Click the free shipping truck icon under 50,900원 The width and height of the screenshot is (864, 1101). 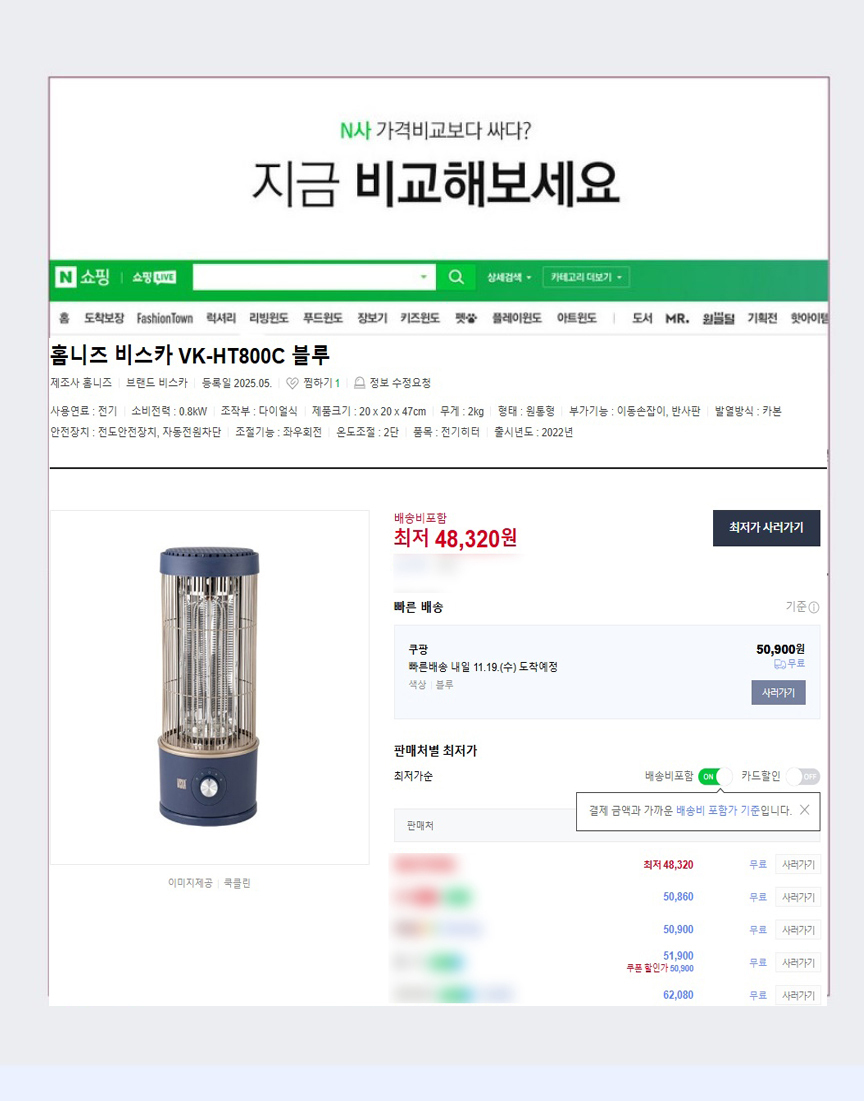[x=779, y=664]
